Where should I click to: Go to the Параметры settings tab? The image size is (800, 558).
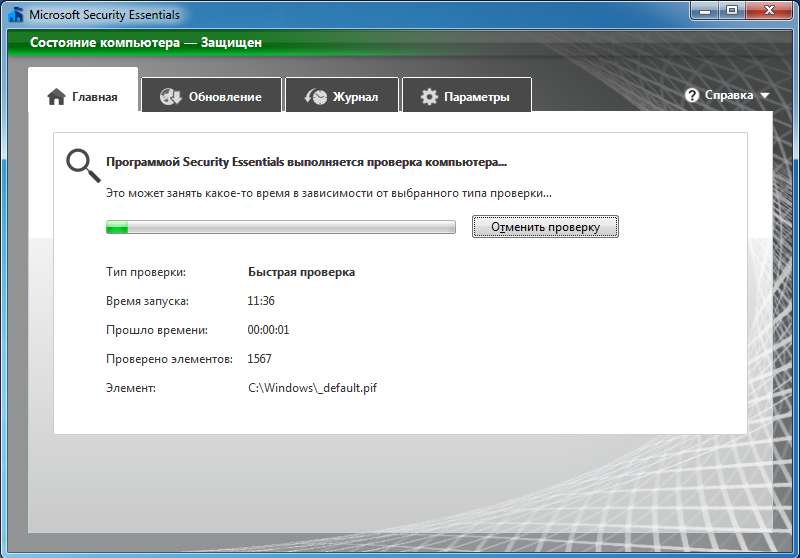pyautogui.click(x=467, y=95)
